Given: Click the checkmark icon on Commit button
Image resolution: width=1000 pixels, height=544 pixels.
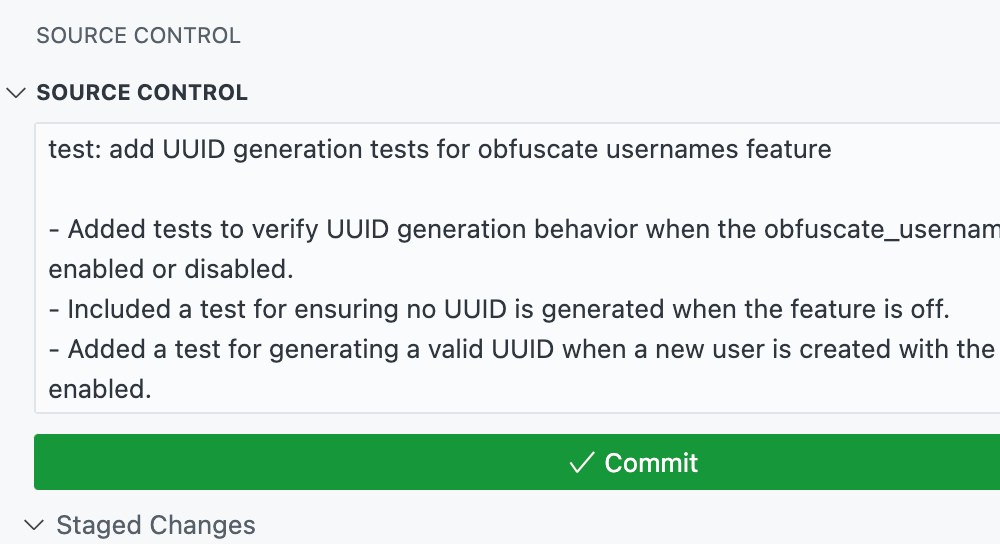Looking at the screenshot, I should pos(581,463).
